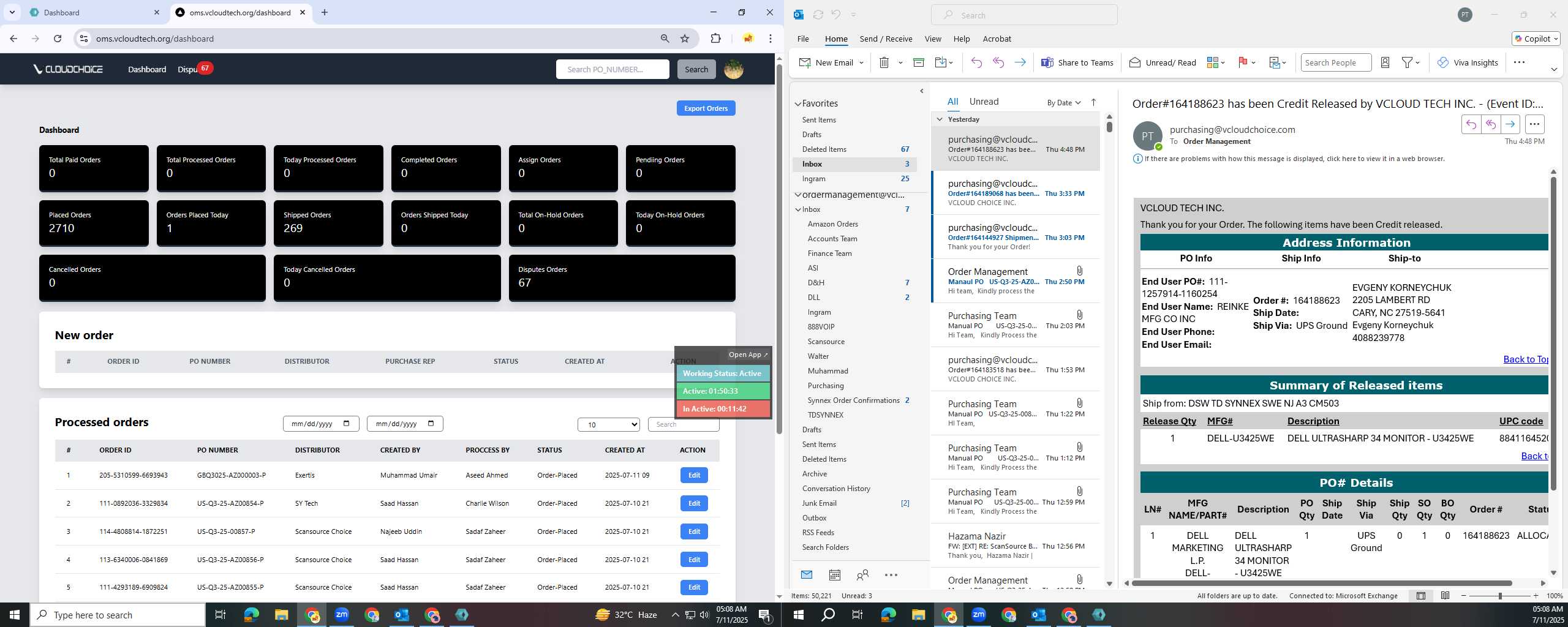Open the D&H folder in Outlook
Image resolution: width=1568 pixels, height=627 pixels.
pyautogui.click(x=816, y=283)
